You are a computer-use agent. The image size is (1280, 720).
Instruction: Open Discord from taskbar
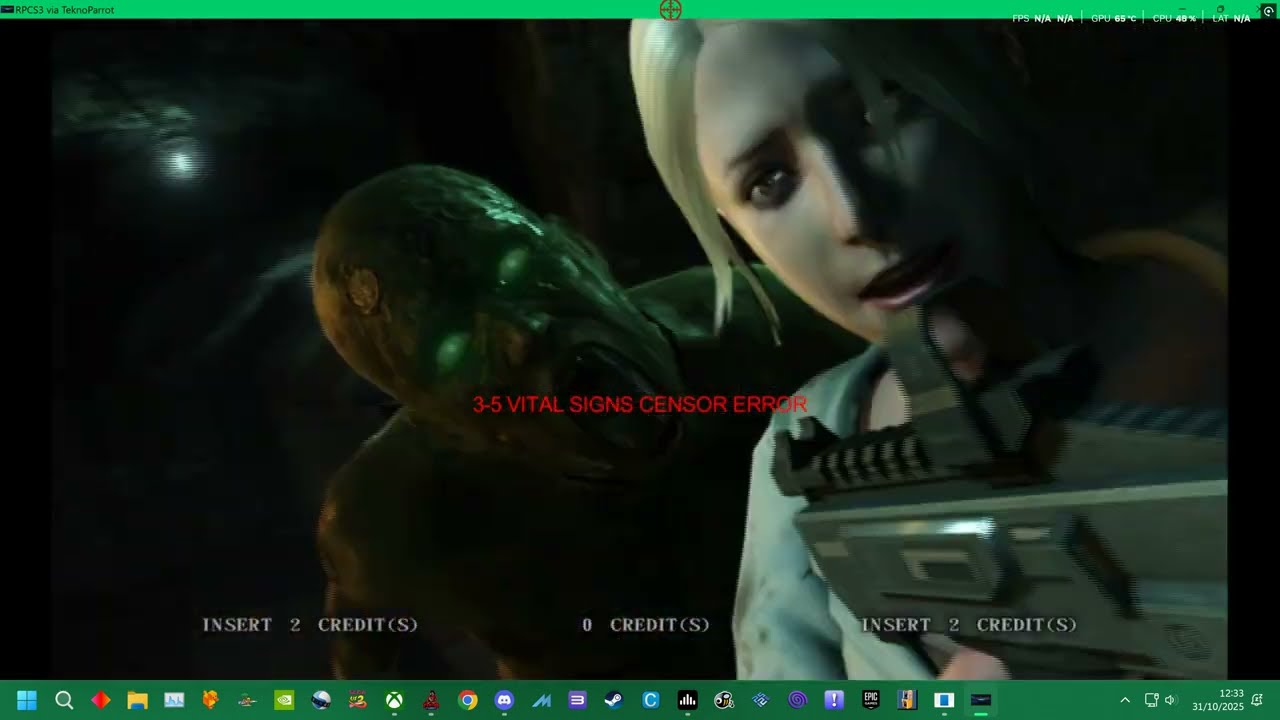click(x=504, y=700)
